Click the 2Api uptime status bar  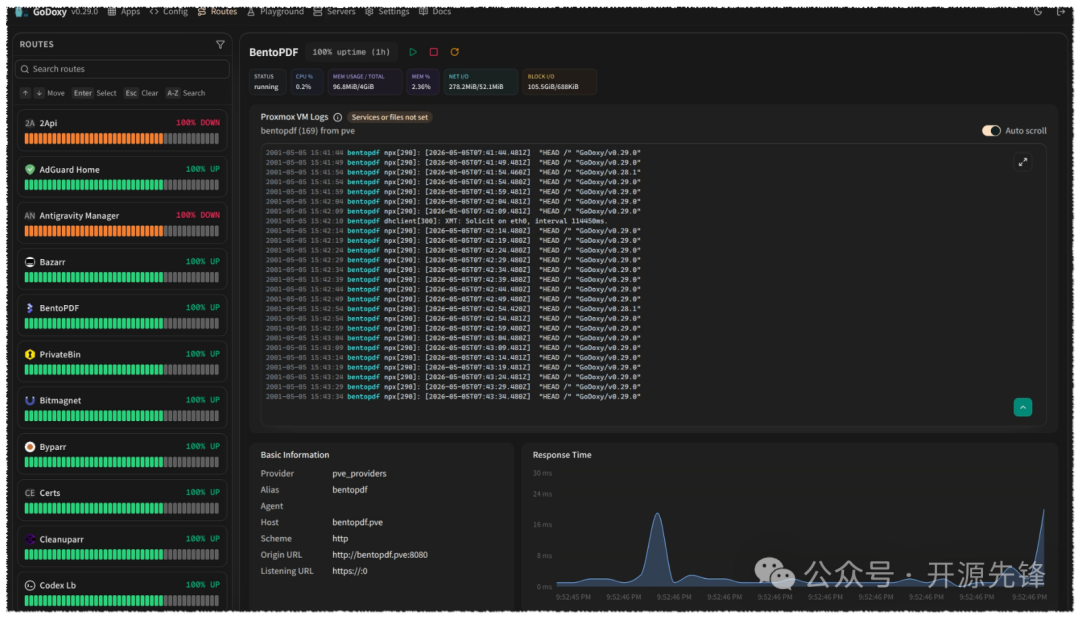pyautogui.click(x=122, y=138)
